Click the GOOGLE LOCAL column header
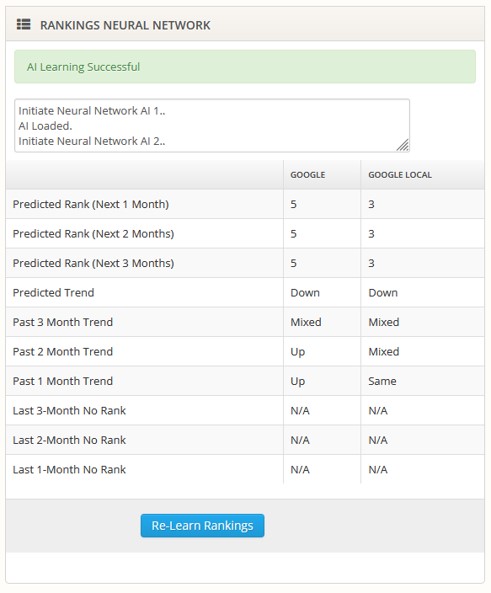 coord(400,175)
